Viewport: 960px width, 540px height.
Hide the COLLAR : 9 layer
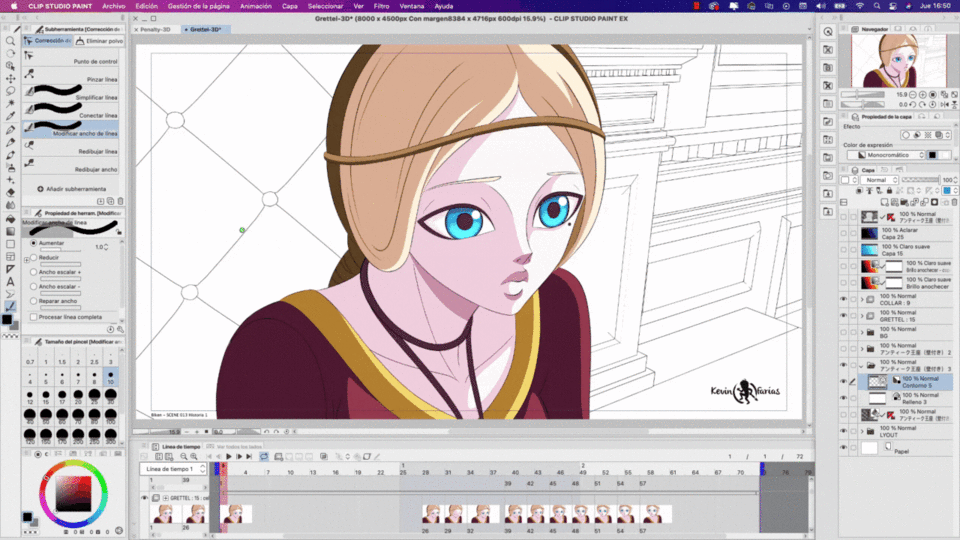pos(843,299)
